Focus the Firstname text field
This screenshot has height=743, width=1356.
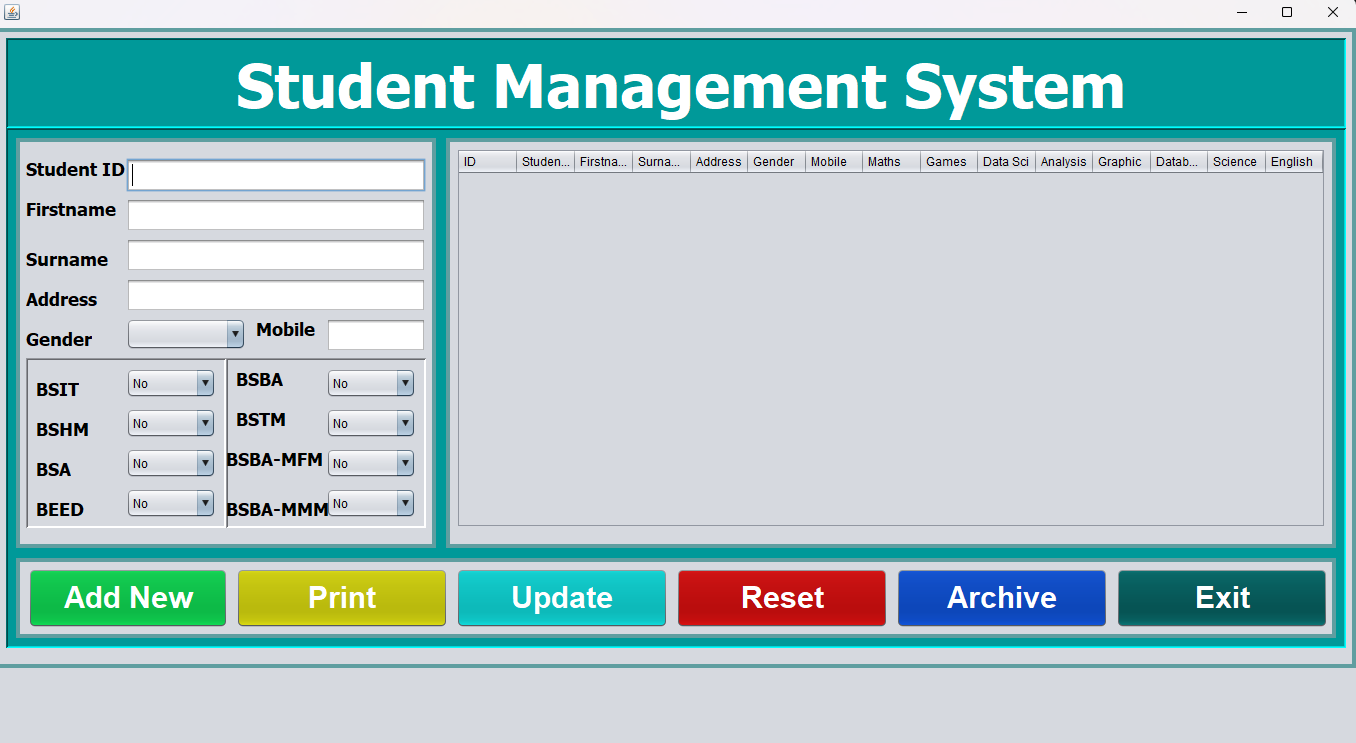pyautogui.click(x=276, y=215)
